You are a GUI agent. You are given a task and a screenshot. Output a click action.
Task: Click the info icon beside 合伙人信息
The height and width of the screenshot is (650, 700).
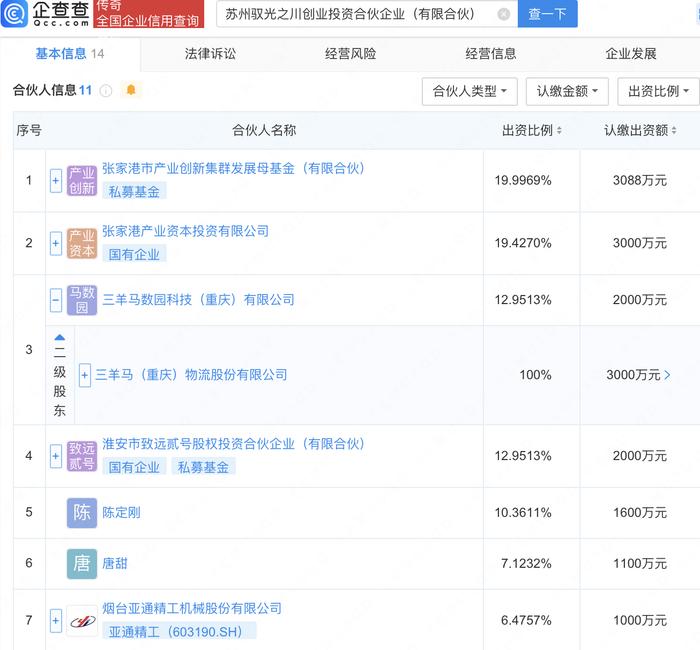106,91
